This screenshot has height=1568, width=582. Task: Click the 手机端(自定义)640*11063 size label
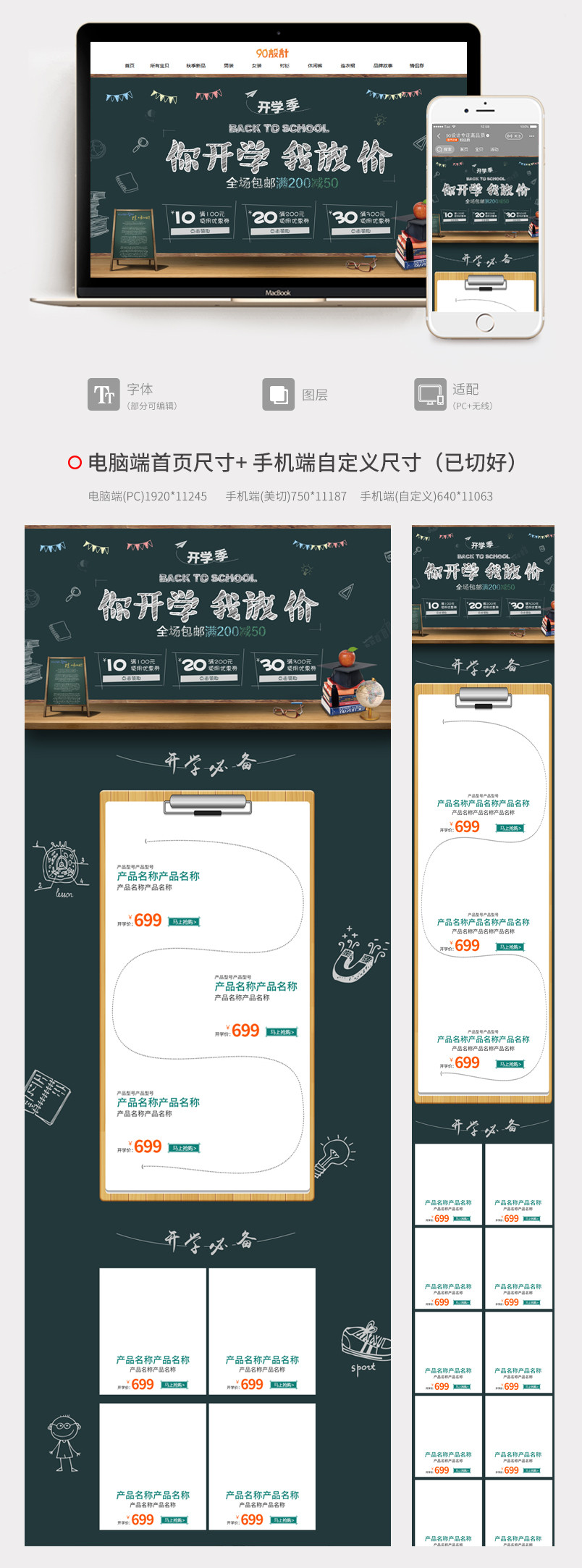point(426,496)
